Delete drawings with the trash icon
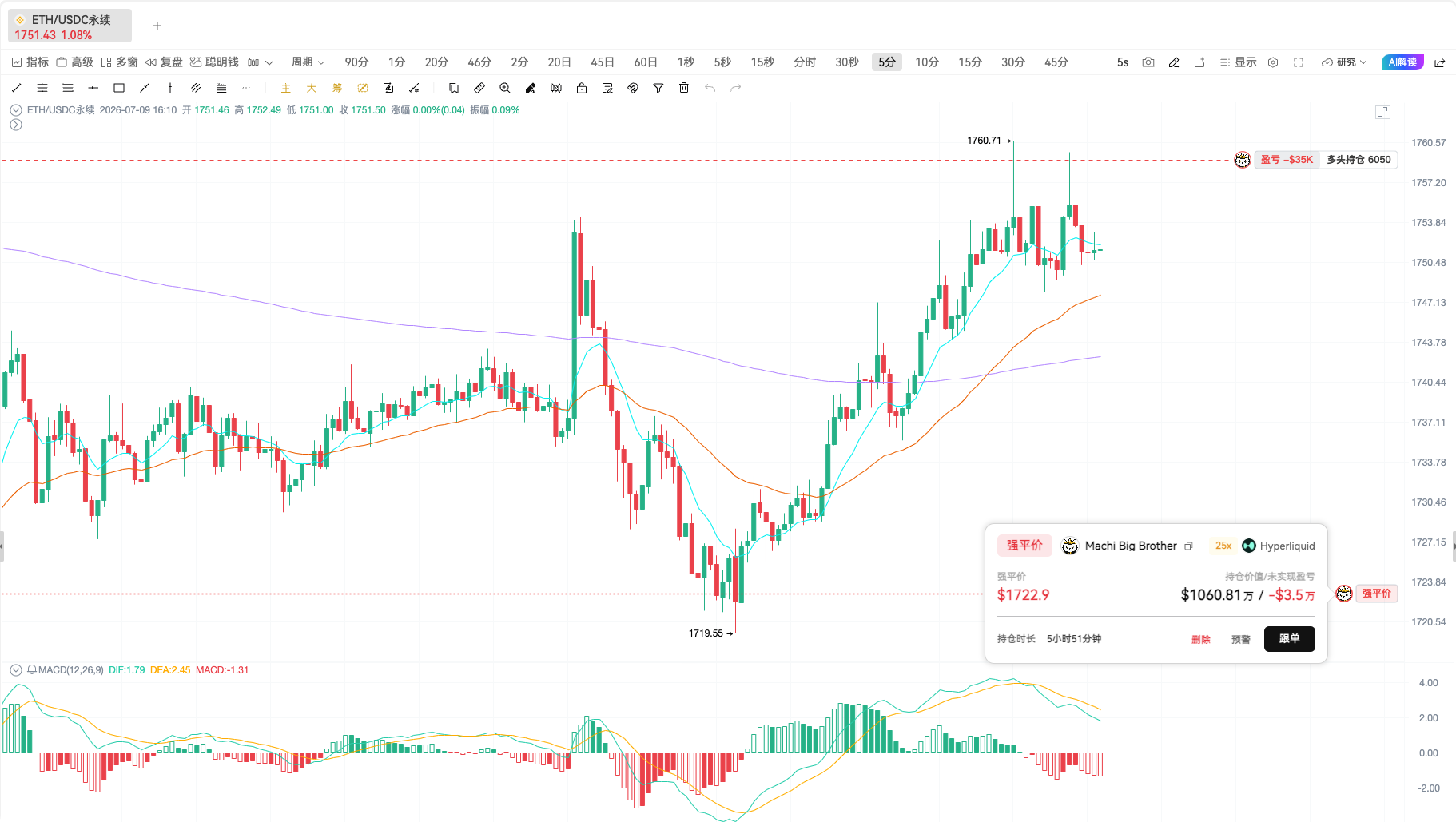 pos(684,88)
